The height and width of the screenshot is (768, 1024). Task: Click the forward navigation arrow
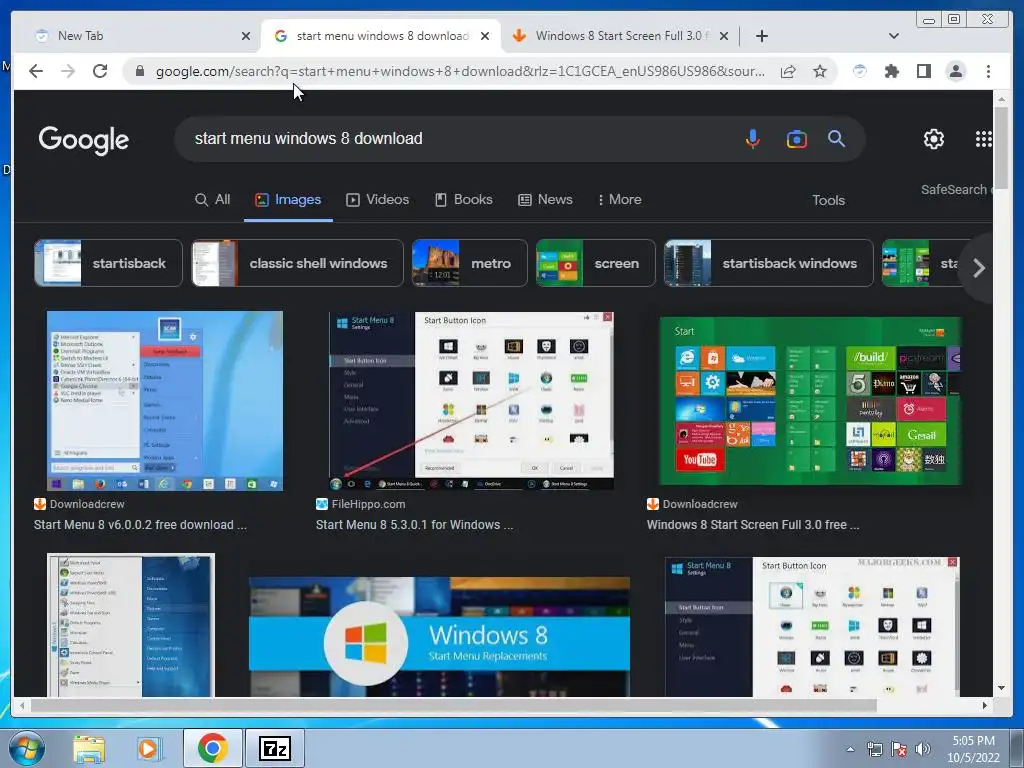point(68,71)
